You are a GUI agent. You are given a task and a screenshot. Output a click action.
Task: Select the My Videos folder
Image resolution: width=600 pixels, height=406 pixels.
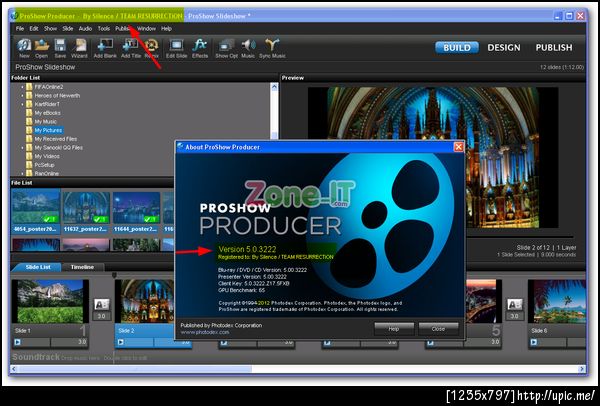click(x=47, y=157)
